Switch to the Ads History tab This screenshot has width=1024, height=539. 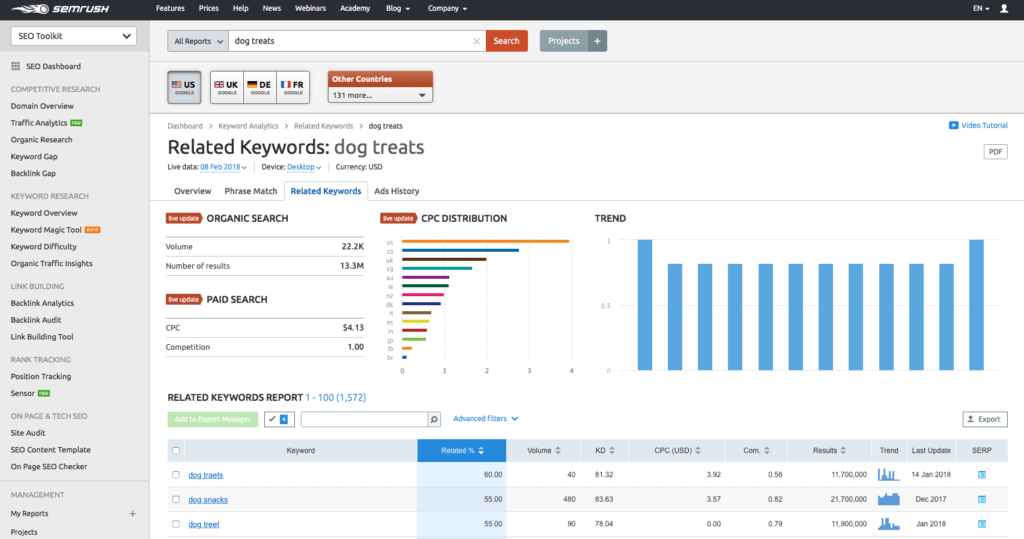point(396,191)
